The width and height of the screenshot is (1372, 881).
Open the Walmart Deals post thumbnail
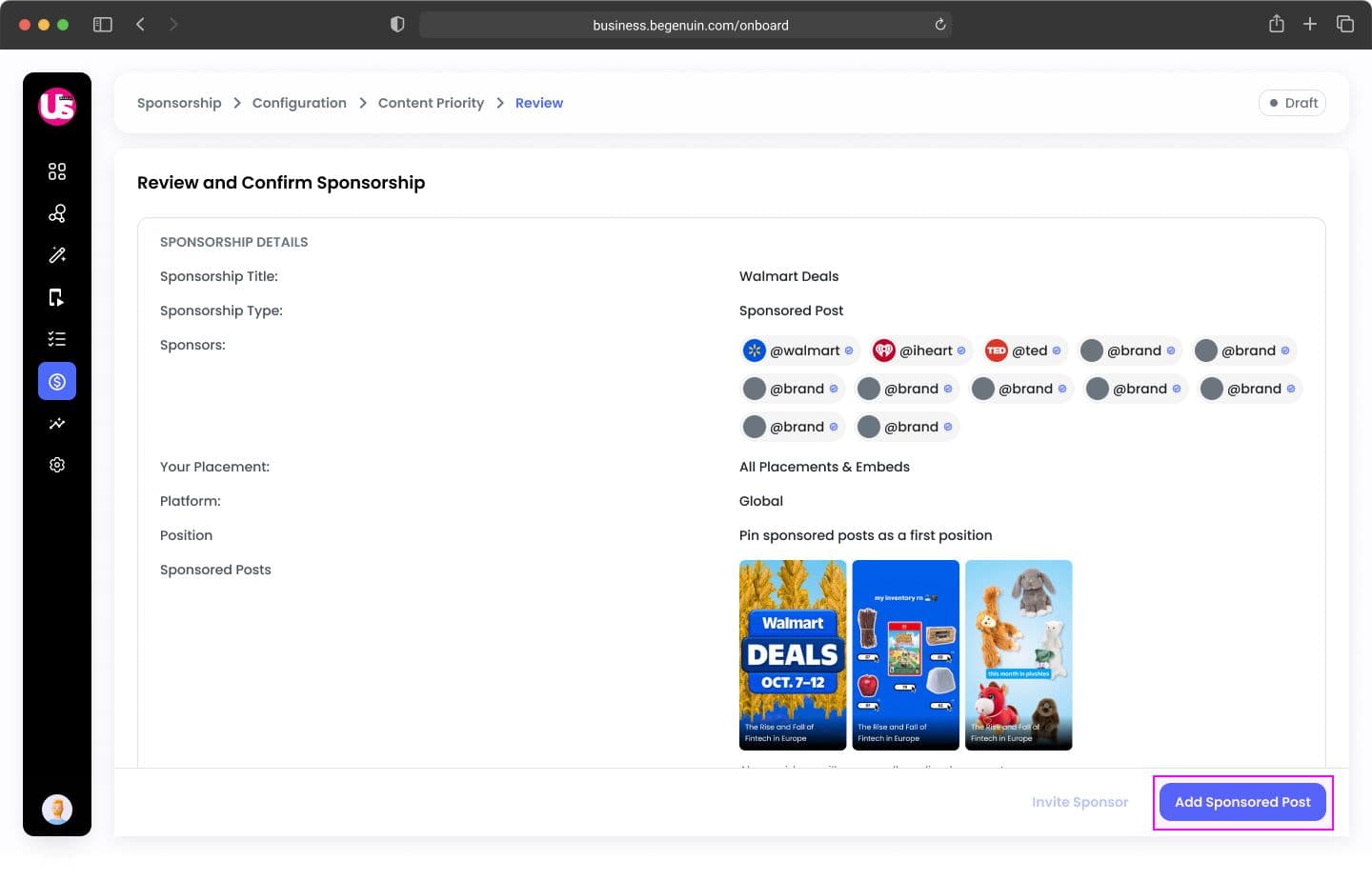click(x=793, y=655)
